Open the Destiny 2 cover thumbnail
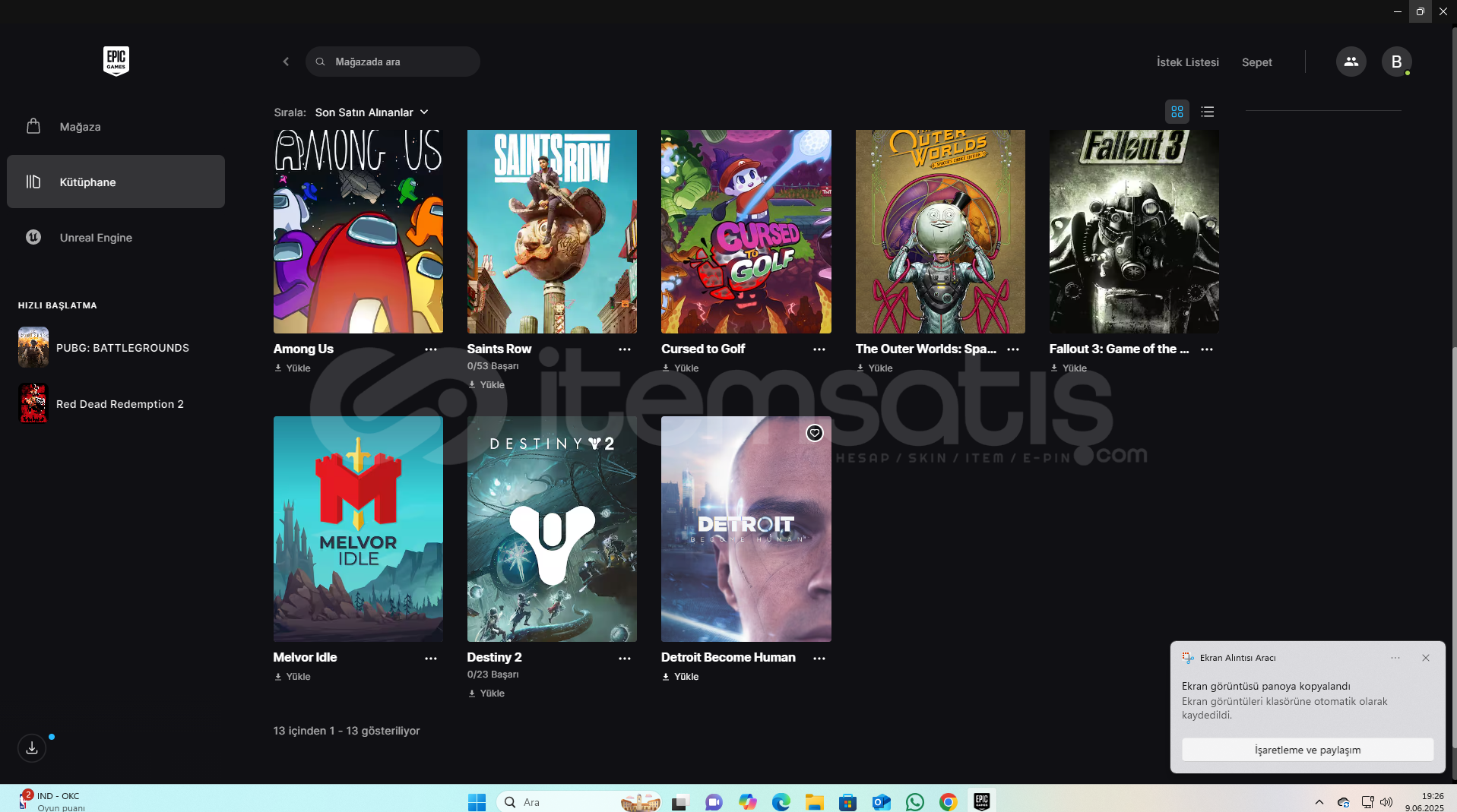The image size is (1457, 812). coord(552,529)
